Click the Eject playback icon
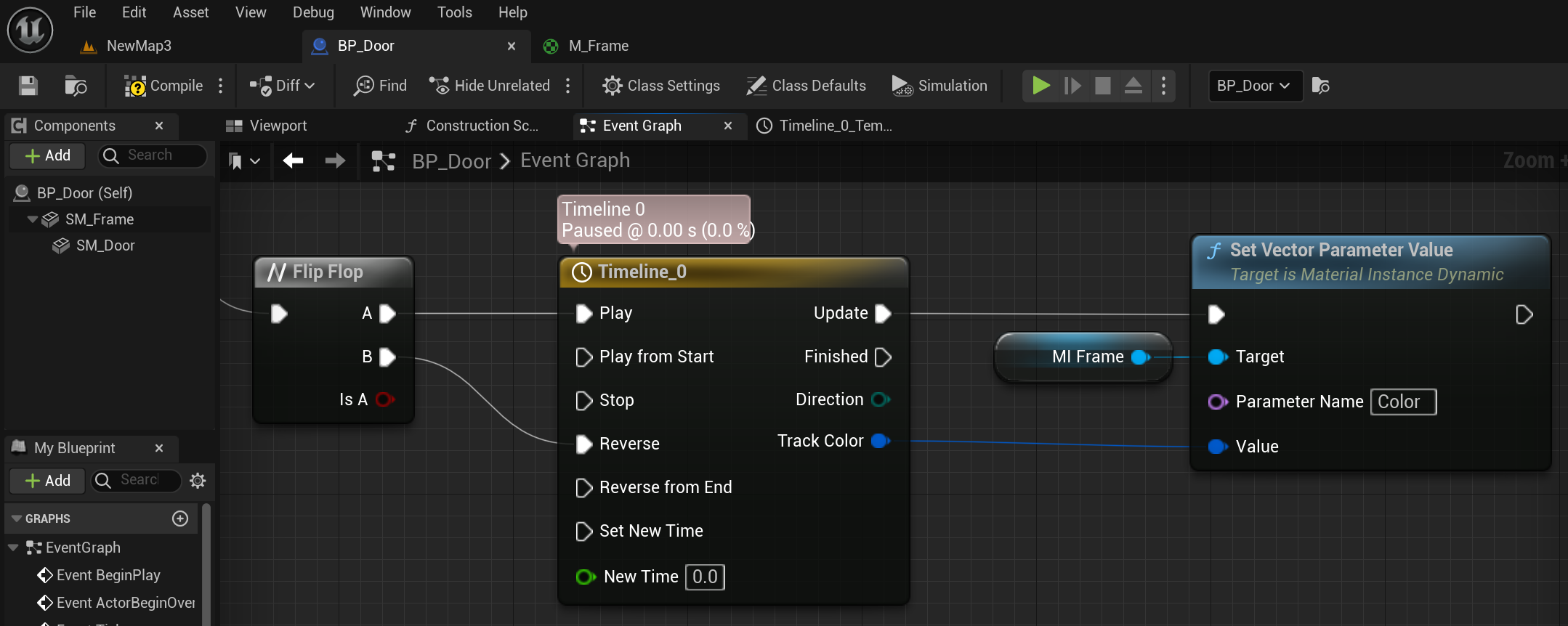Screen dimensions: 1568x626 click(1133, 86)
